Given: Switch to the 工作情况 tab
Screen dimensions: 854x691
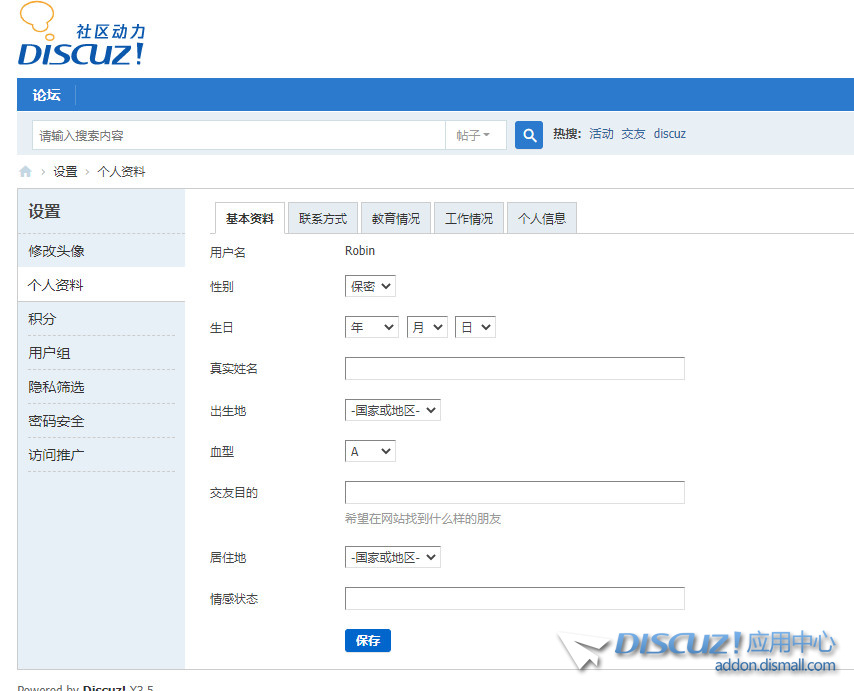Looking at the screenshot, I should coord(468,217).
